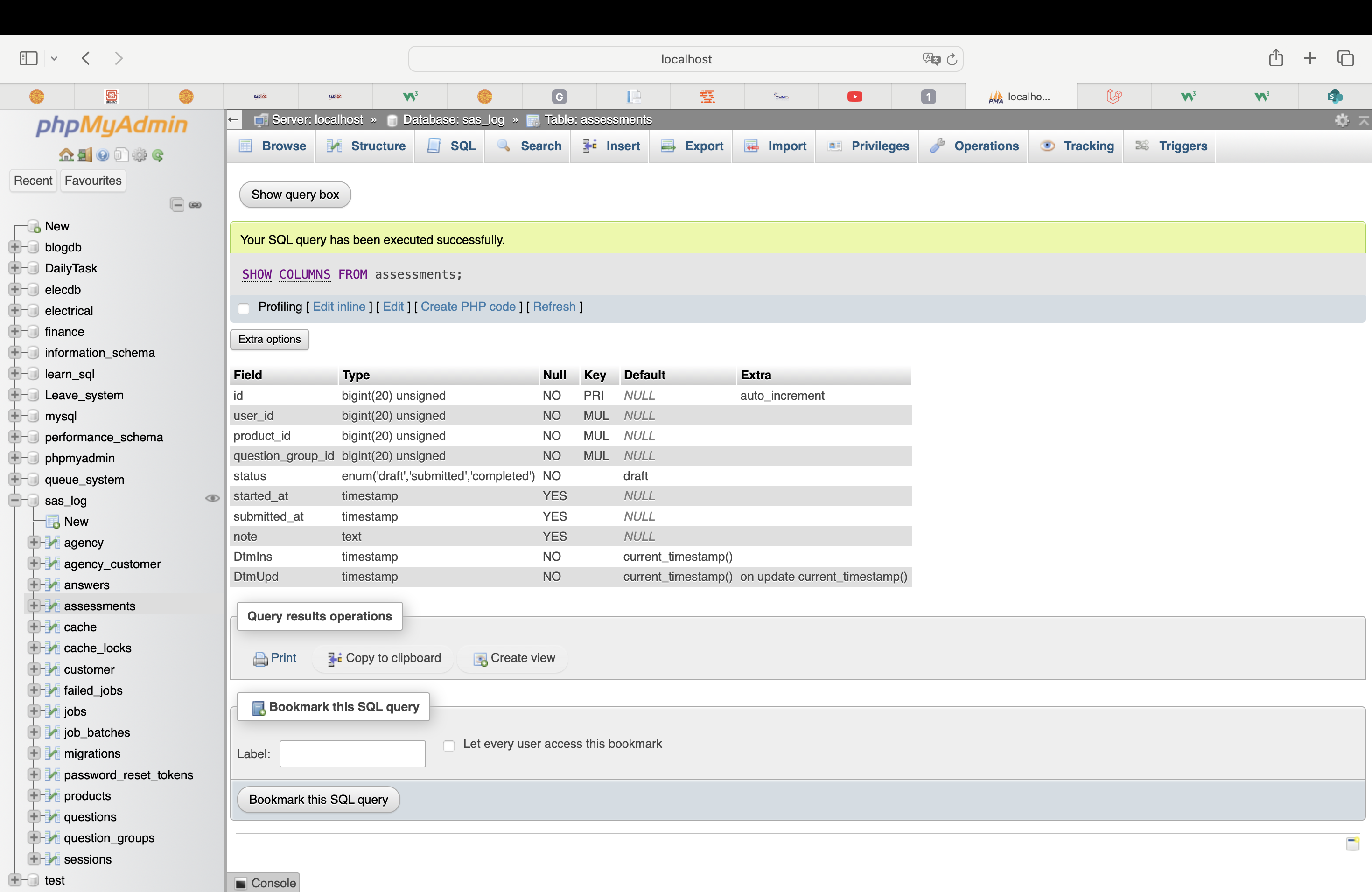Viewport: 1372px width, 892px height.
Task: Expand the blogdb database tree node
Action: [x=15, y=247]
